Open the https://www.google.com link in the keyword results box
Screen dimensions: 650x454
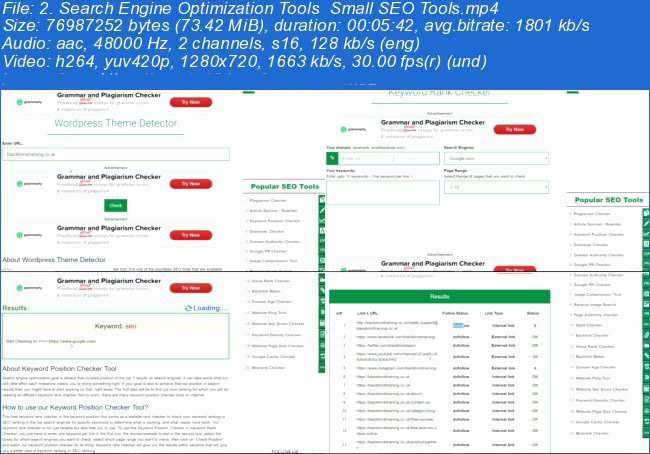[x=72, y=341]
